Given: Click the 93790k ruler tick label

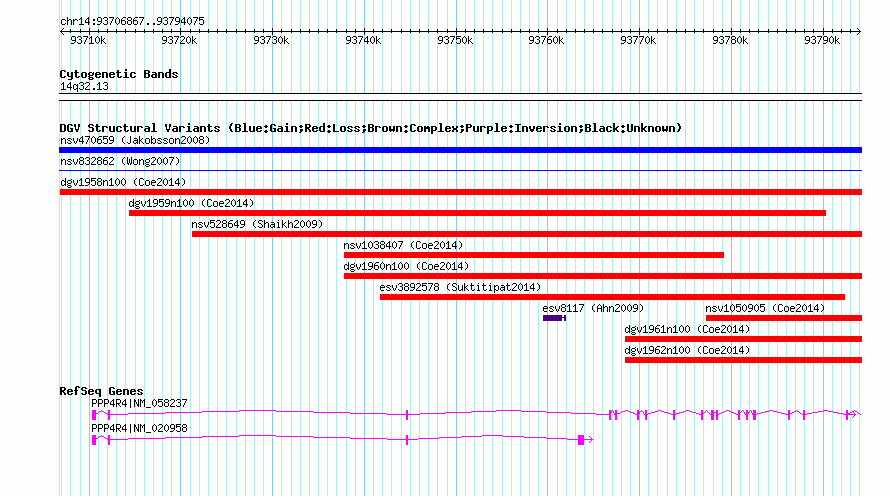Looking at the screenshot, I should [x=822, y=40].
